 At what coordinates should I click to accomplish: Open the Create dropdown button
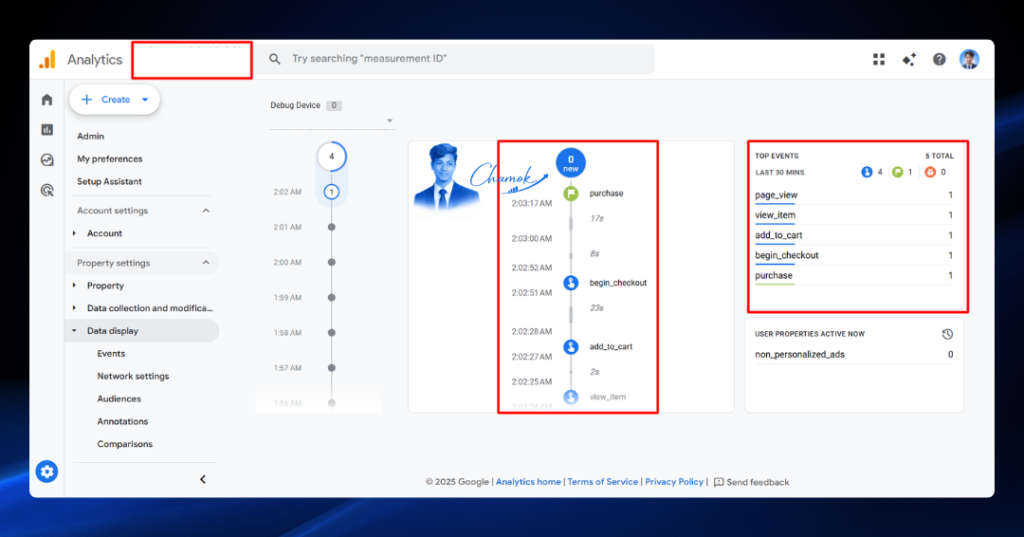114,100
